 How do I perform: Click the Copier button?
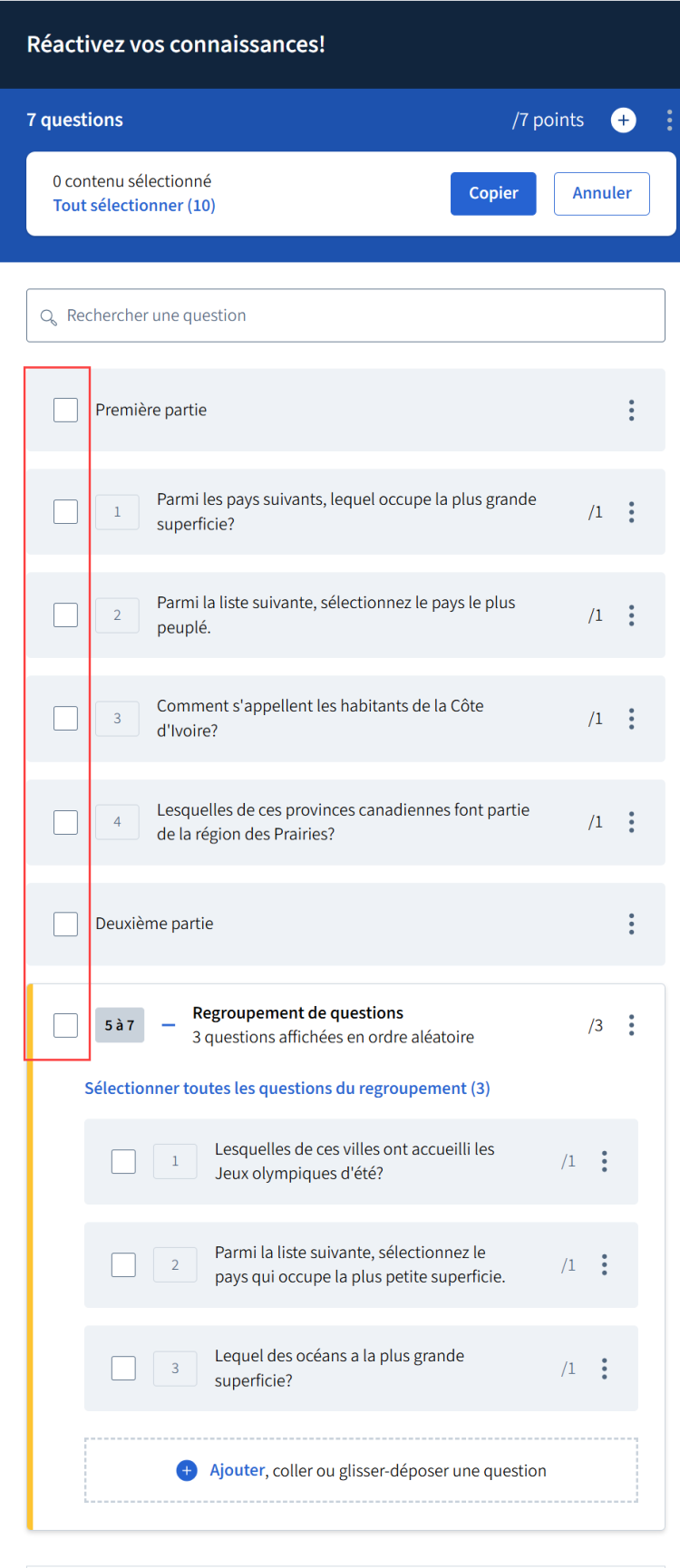click(x=493, y=193)
